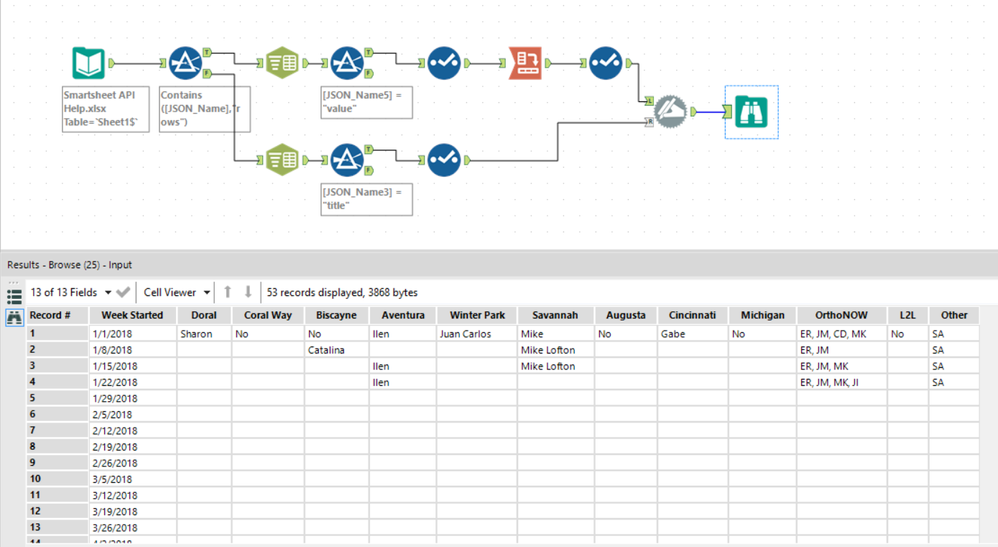
Task: Select the cell containing Sharon
Action: (204, 334)
